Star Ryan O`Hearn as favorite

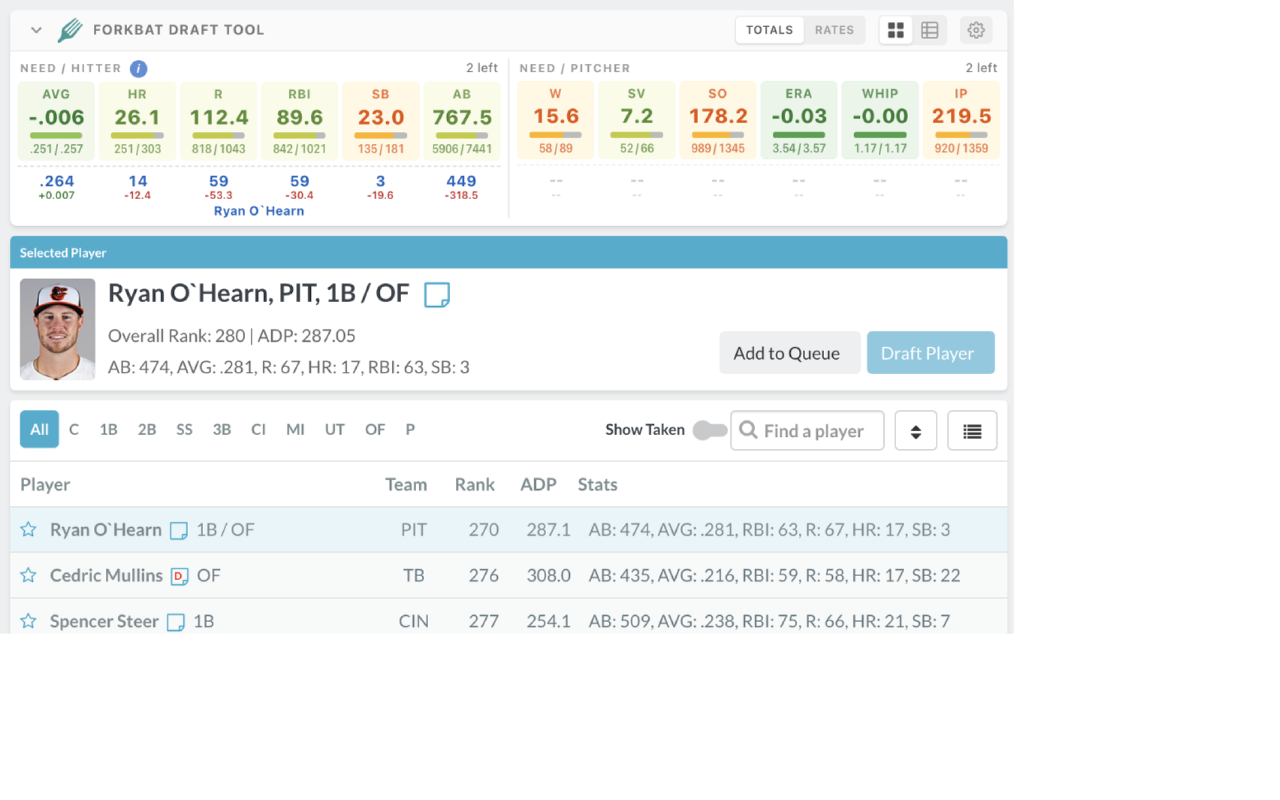coord(29,530)
